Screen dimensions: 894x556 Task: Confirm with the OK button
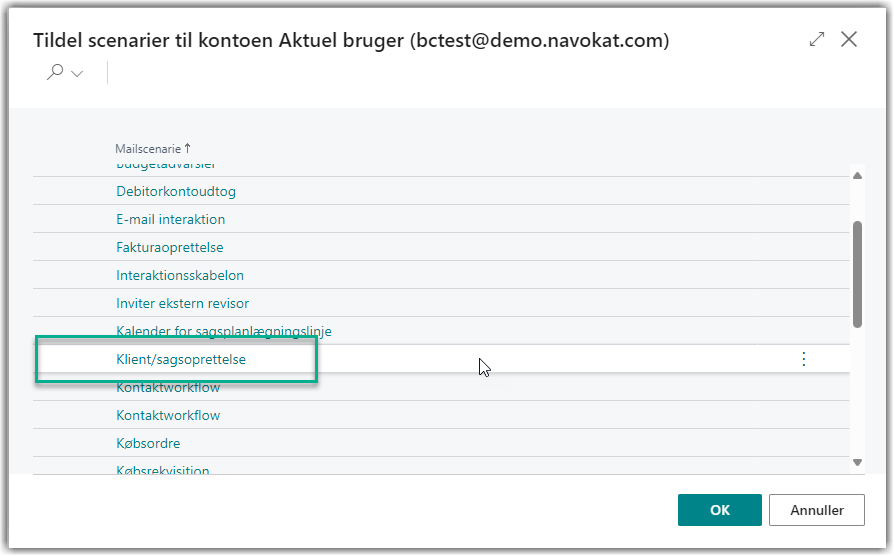pyautogui.click(x=719, y=510)
